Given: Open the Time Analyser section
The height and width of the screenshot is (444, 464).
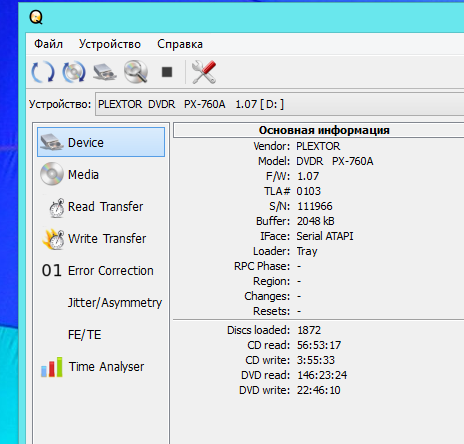Looking at the screenshot, I should point(101,366).
